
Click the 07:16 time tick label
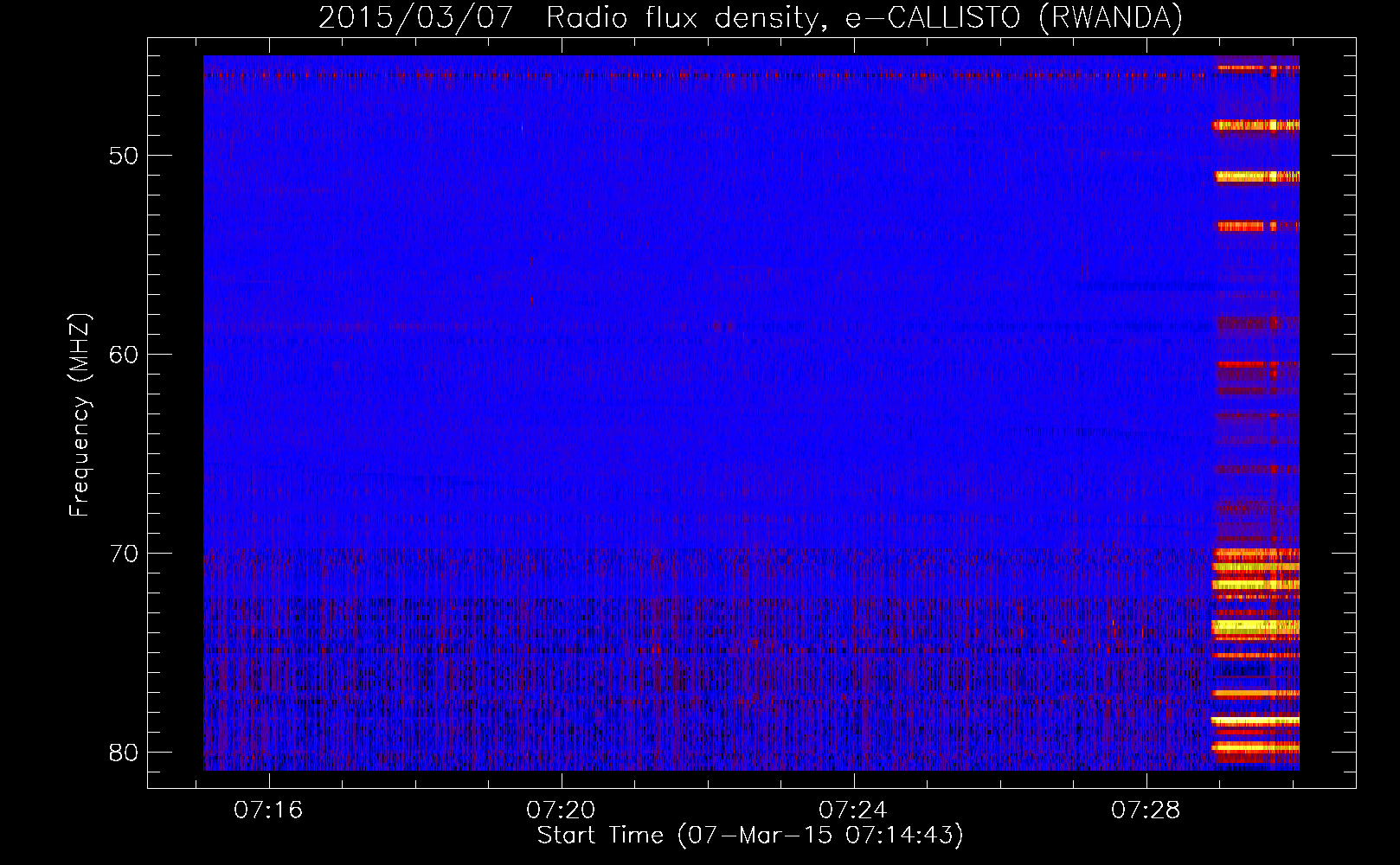pyautogui.click(x=269, y=811)
